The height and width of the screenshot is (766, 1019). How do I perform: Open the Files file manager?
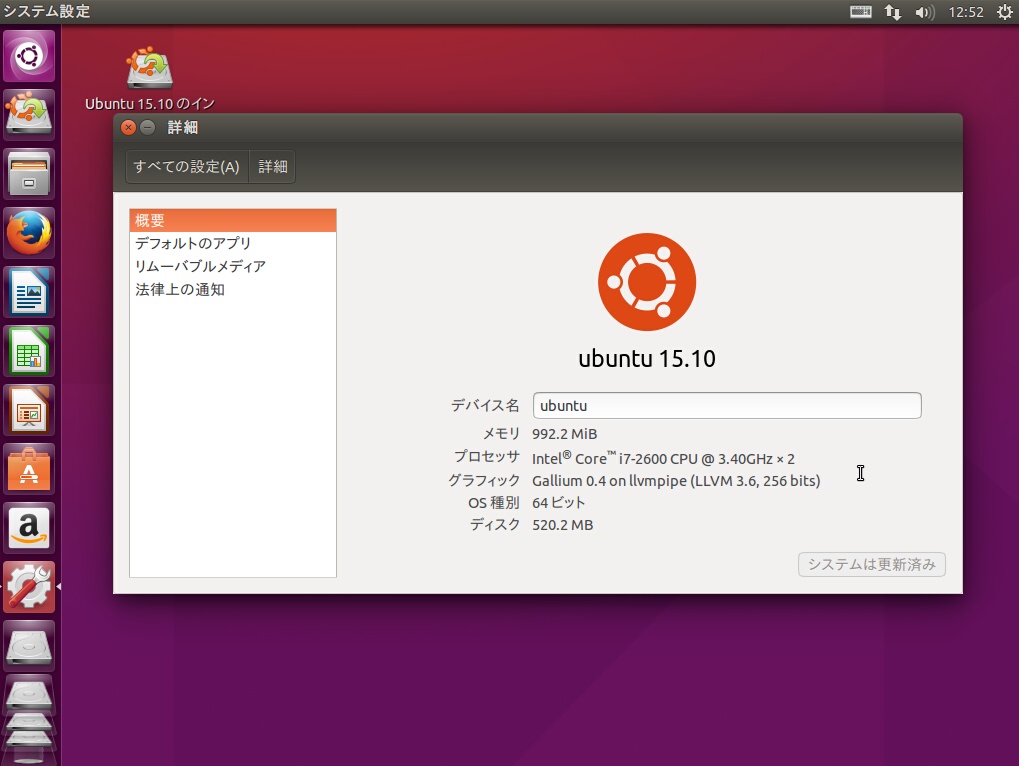27,173
